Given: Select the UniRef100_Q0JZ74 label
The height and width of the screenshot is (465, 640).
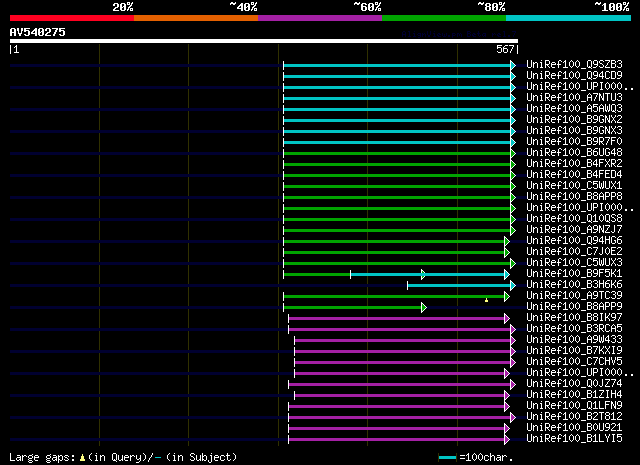Looking at the screenshot, I should click(574, 384).
